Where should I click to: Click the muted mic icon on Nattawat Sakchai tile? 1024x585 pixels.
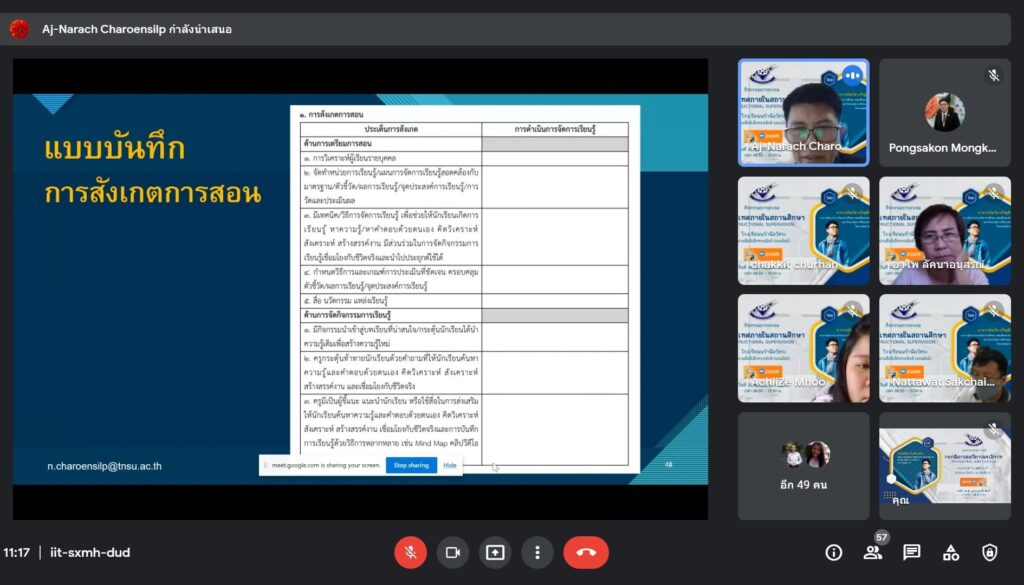[993, 311]
